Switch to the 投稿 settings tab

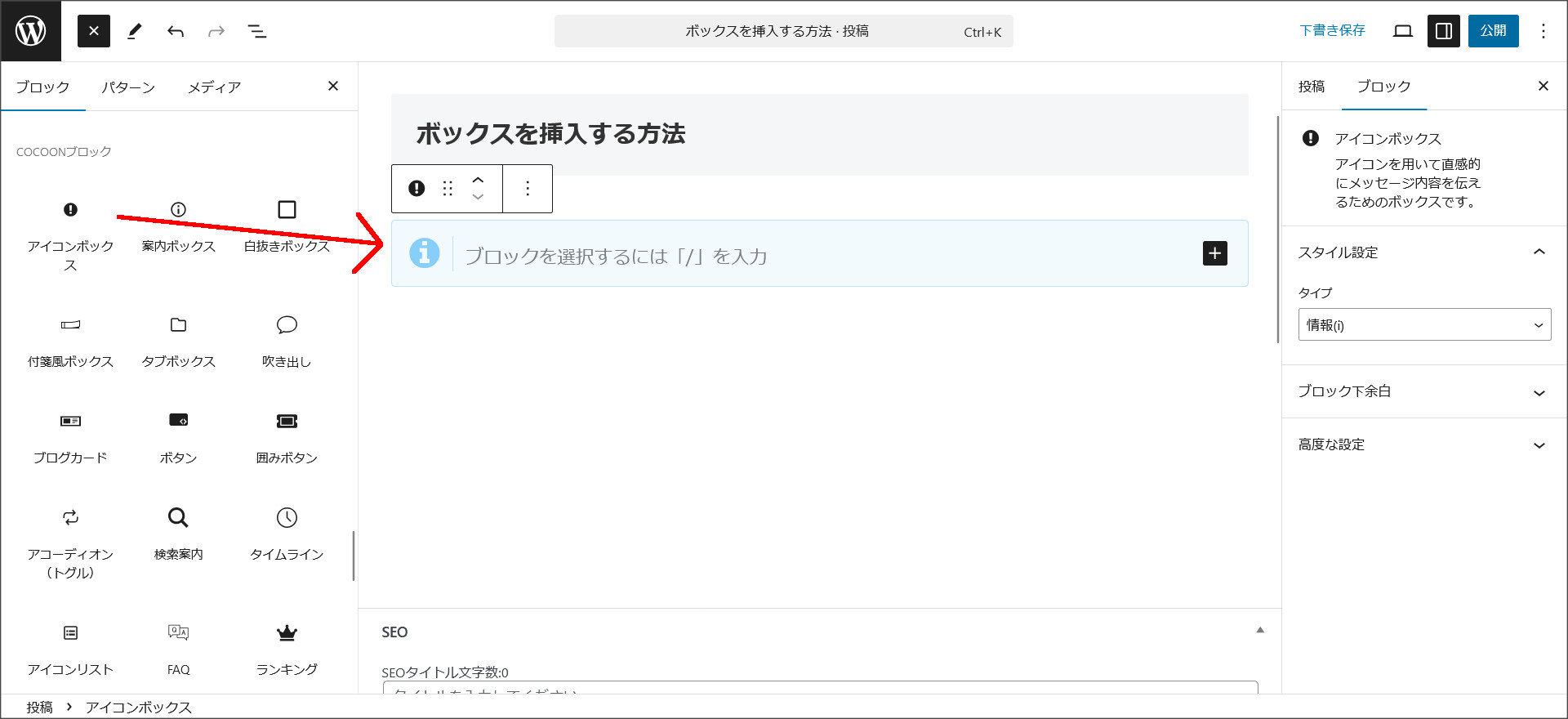(1312, 87)
